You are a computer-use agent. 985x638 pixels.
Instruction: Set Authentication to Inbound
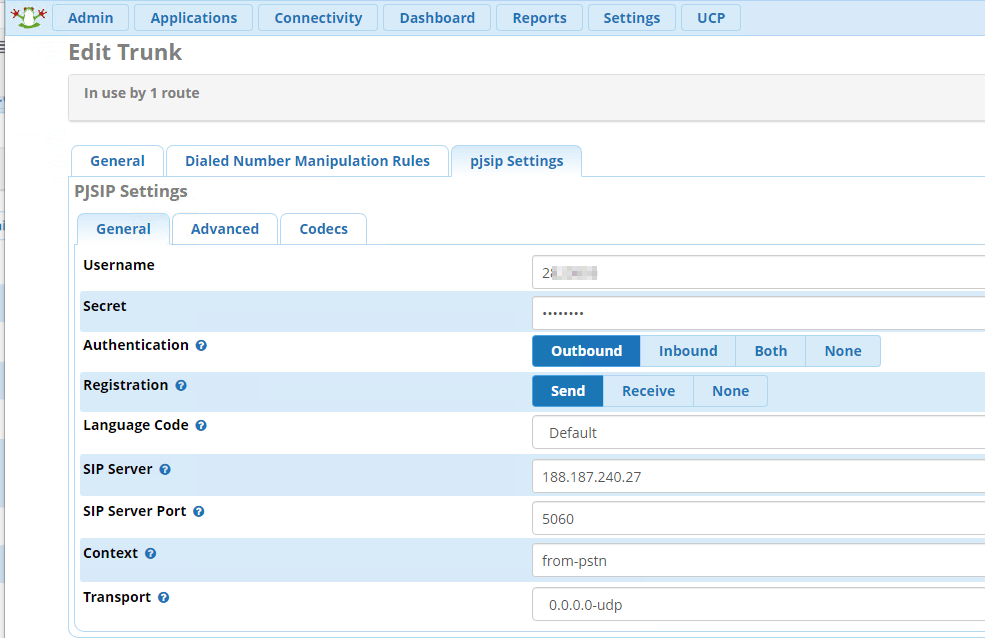(688, 351)
